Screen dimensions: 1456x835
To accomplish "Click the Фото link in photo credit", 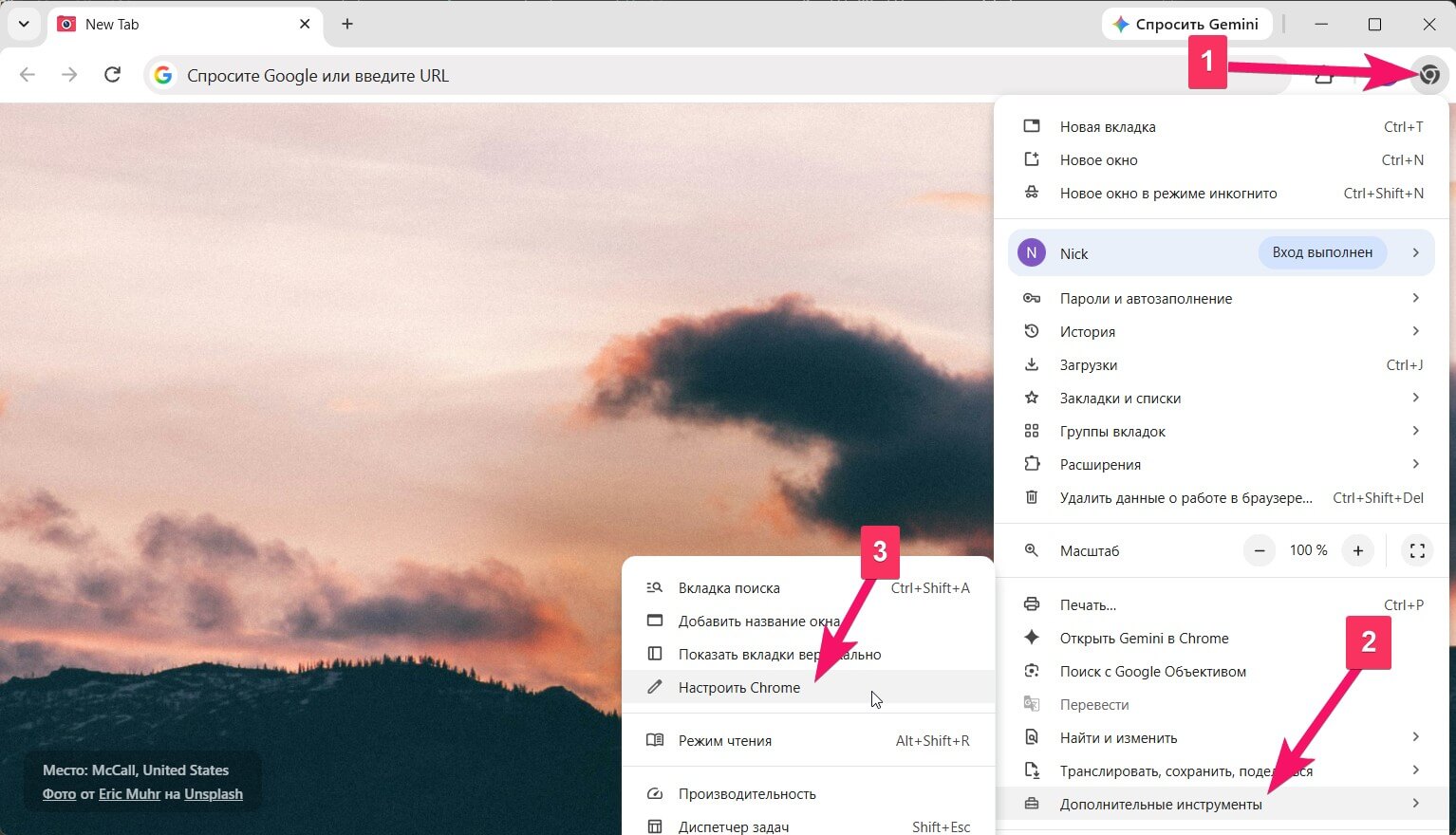I will click(x=59, y=794).
